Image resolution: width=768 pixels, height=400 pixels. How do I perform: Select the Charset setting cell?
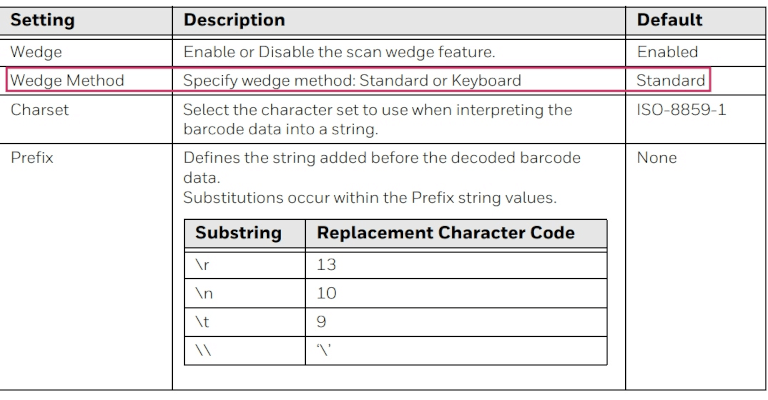click(40, 110)
